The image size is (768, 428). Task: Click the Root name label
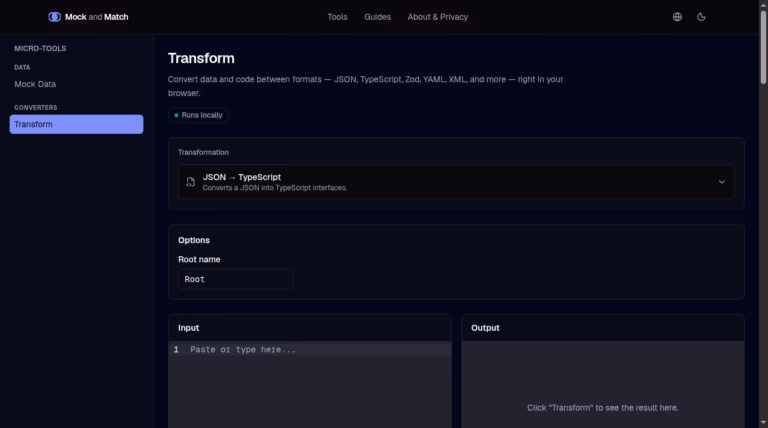pyautogui.click(x=199, y=260)
